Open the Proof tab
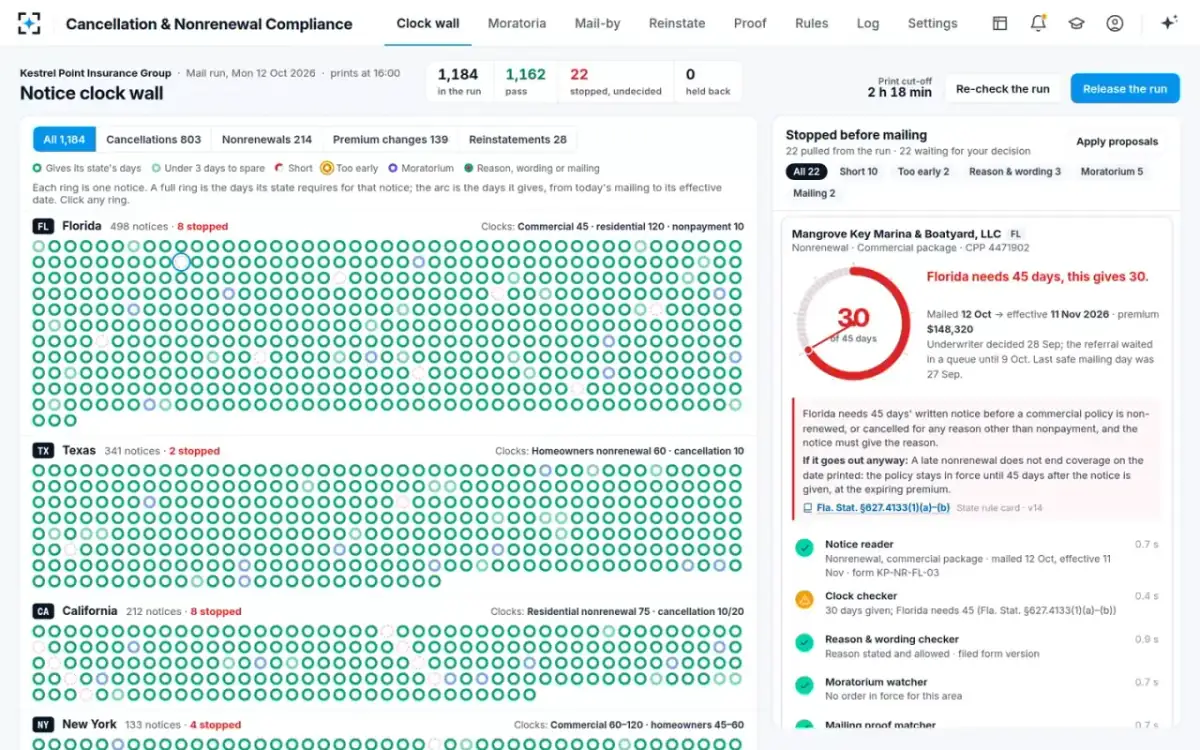 [x=750, y=23]
